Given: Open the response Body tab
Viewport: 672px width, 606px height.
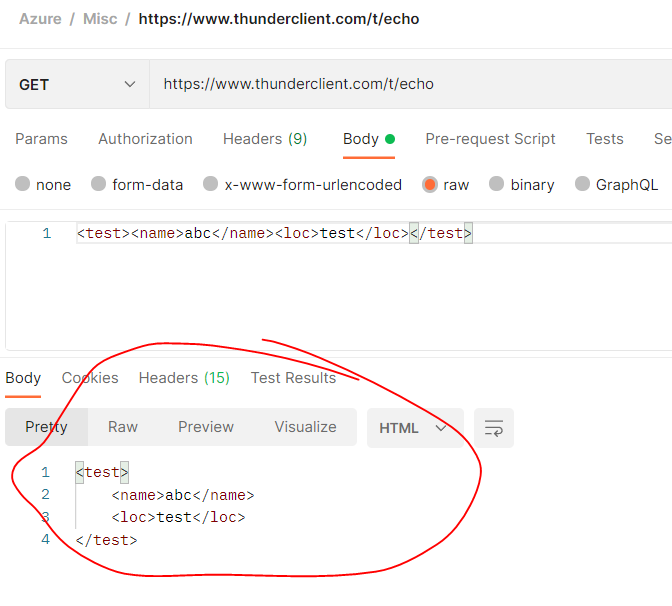Looking at the screenshot, I should [x=23, y=378].
